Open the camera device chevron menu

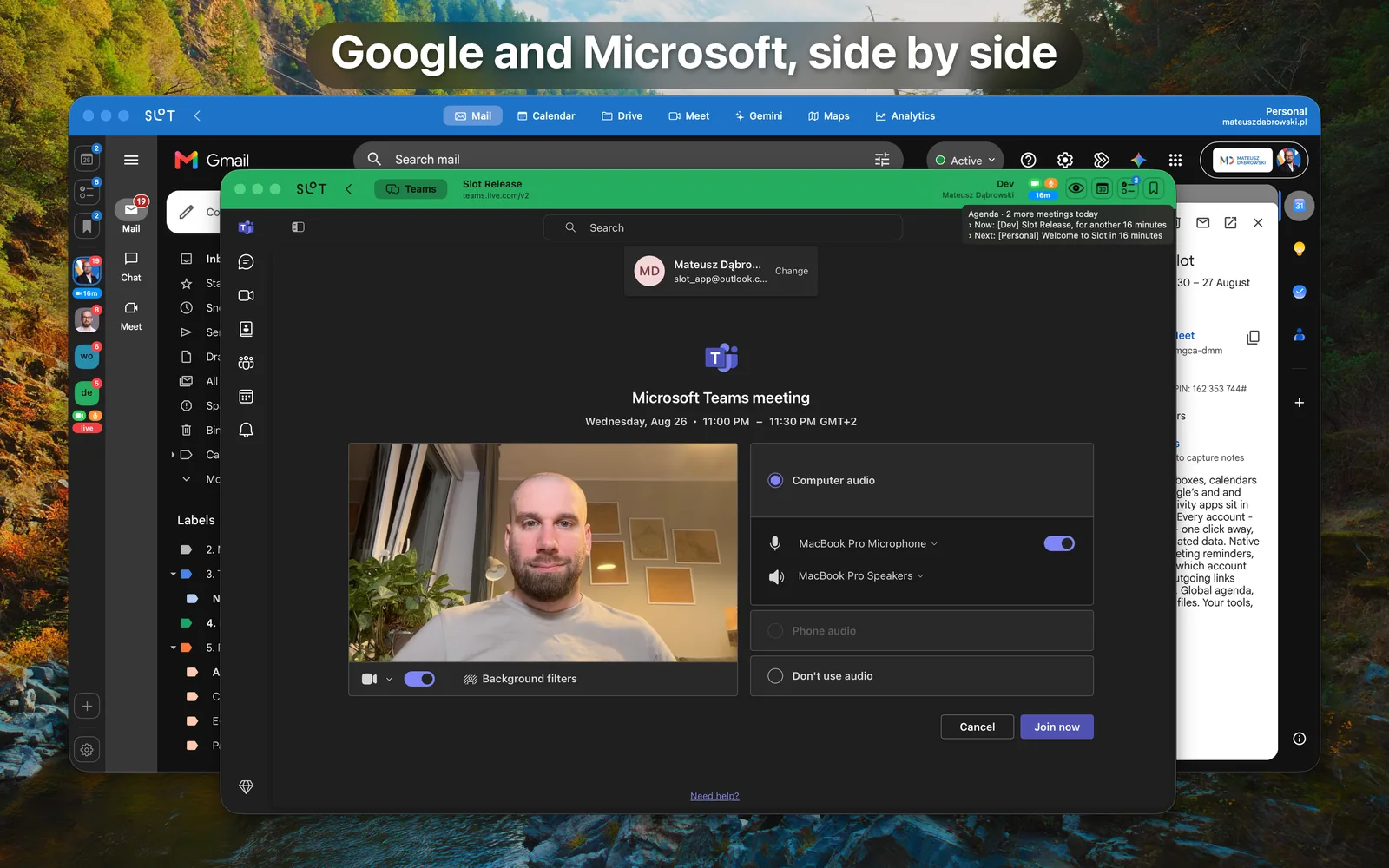tap(389, 679)
